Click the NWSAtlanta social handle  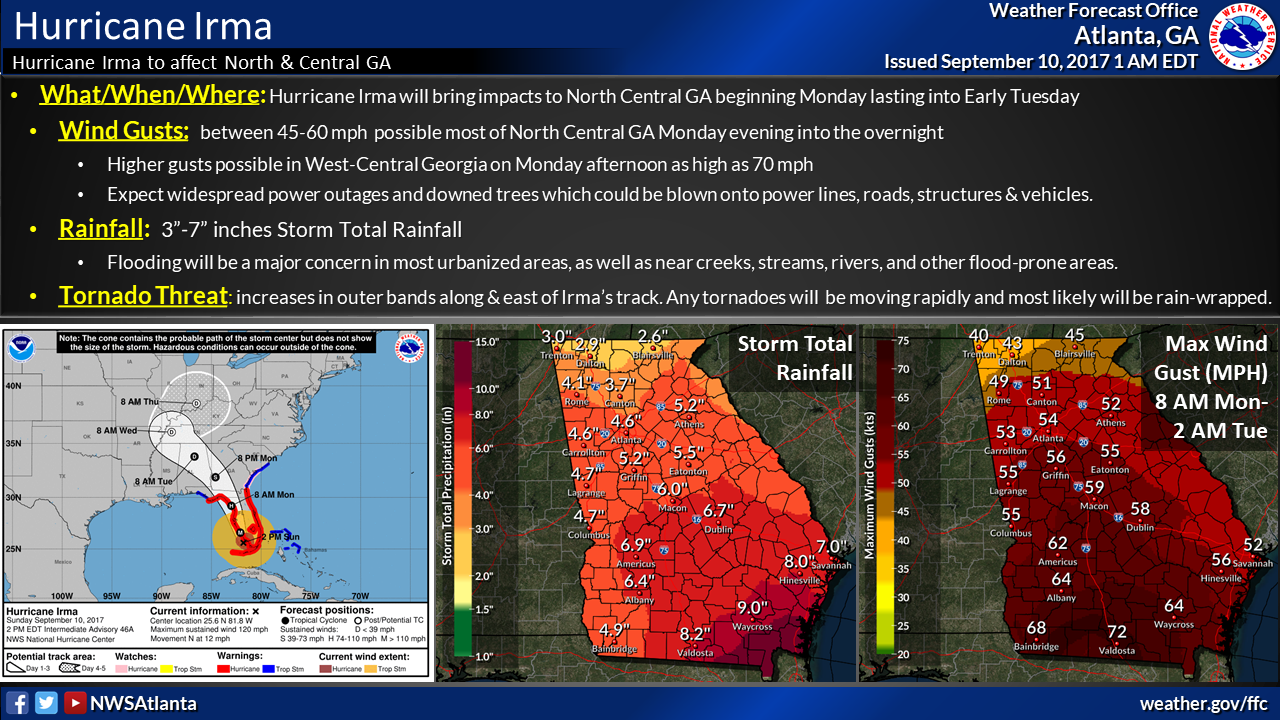click(143, 703)
